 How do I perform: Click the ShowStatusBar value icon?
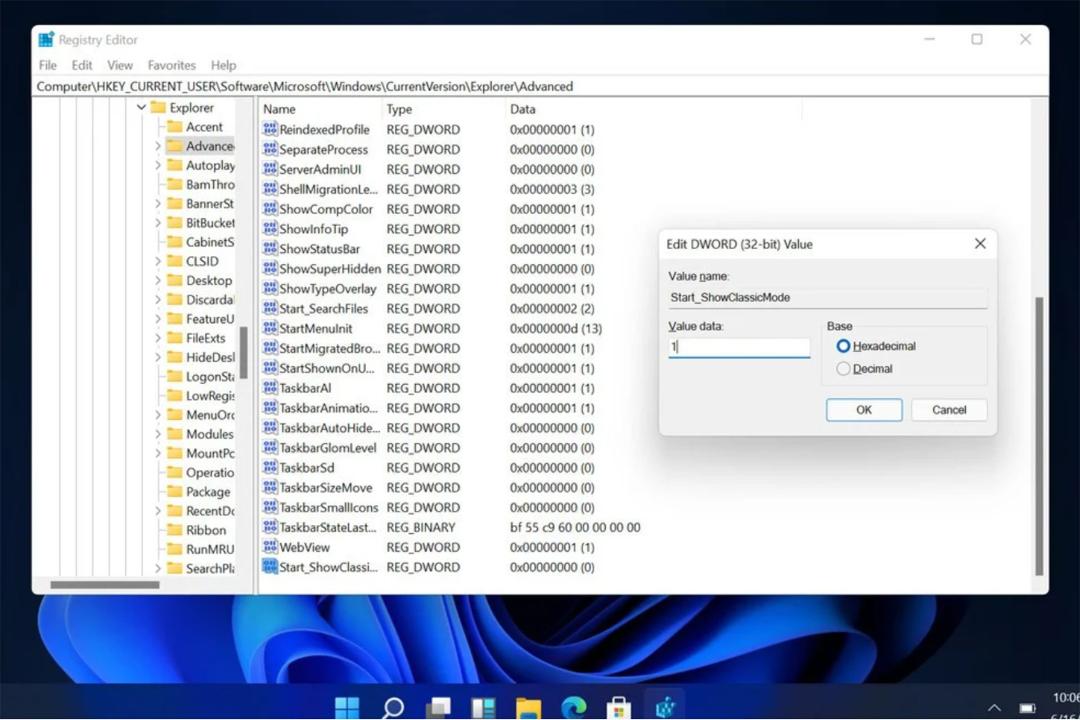(270, 249)
